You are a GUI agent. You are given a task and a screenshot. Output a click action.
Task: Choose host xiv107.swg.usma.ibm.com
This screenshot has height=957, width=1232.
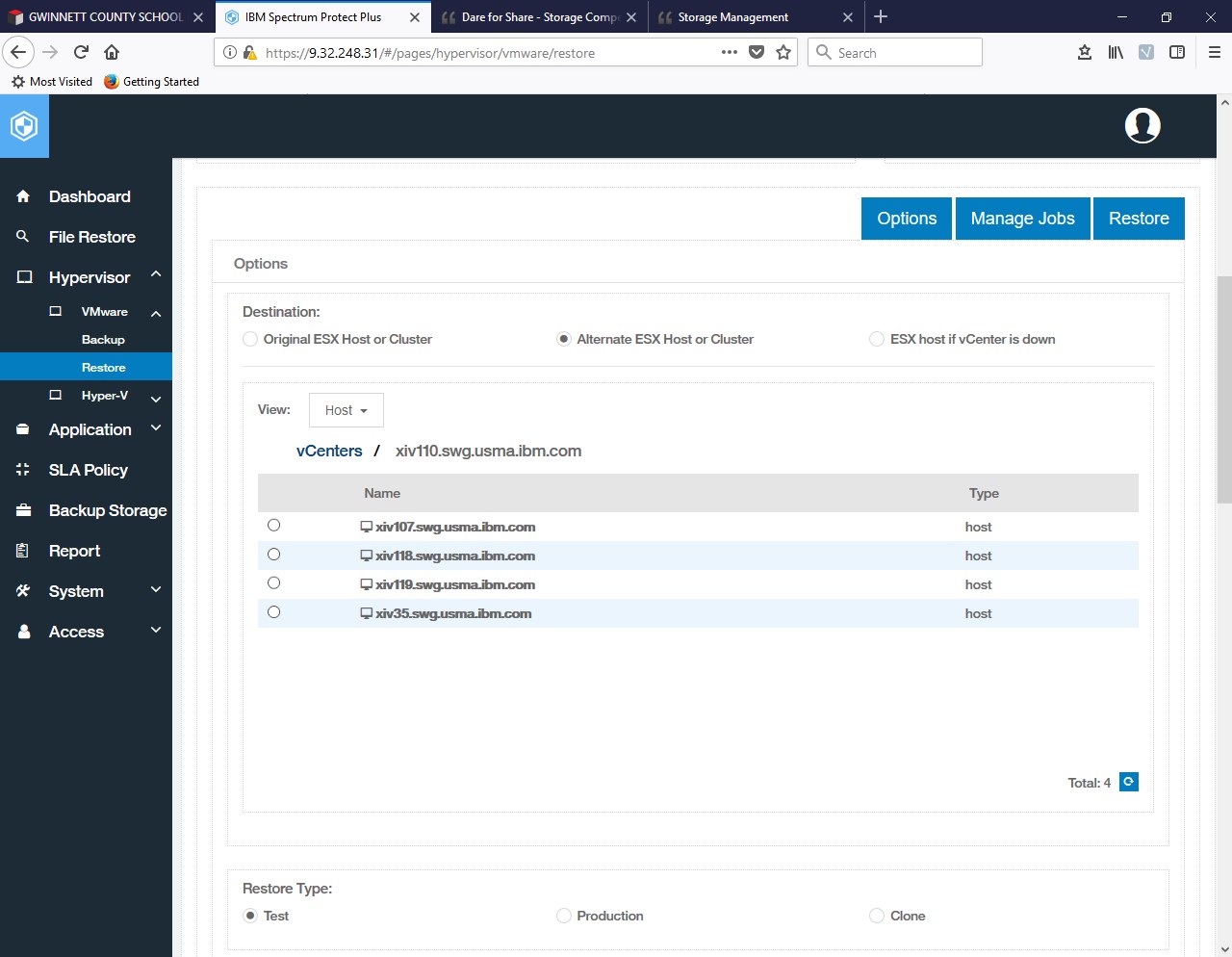pos(273,525)
